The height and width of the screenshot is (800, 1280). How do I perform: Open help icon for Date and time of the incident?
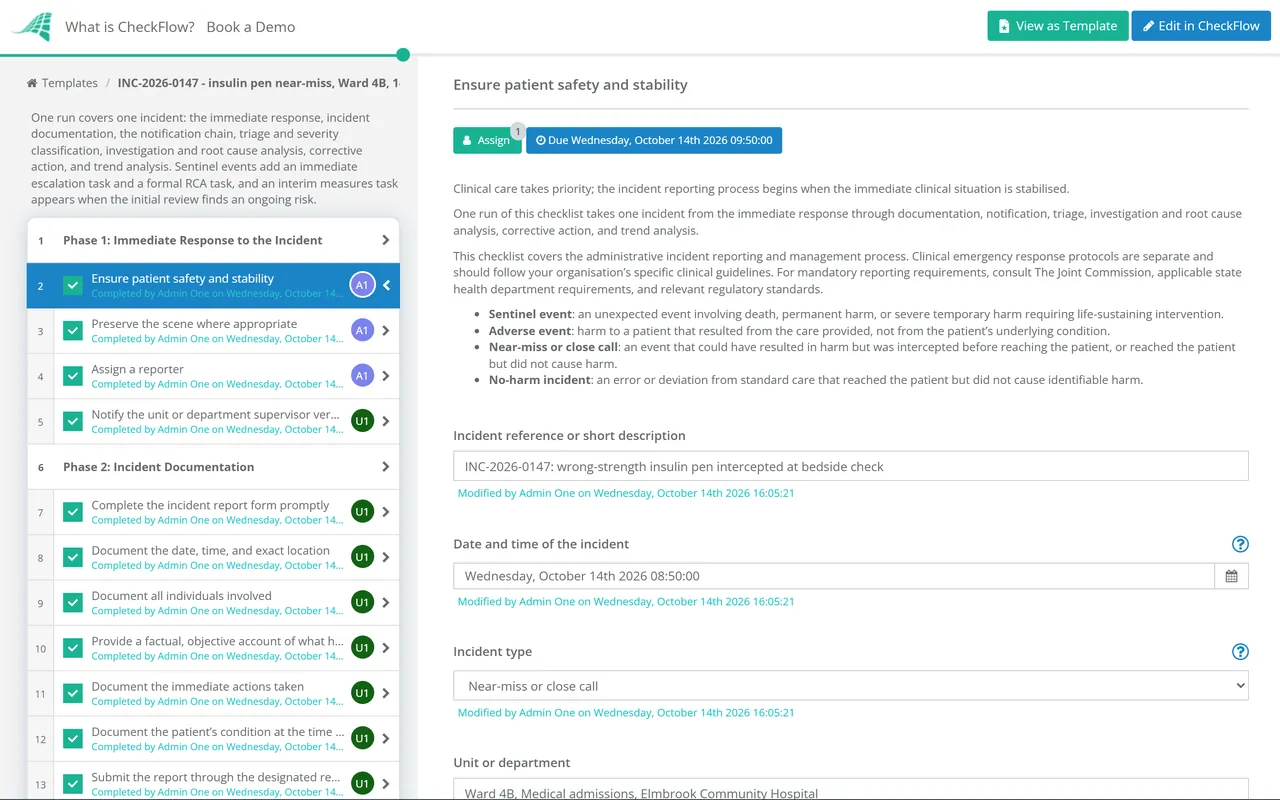click(x=1240, y=544)
